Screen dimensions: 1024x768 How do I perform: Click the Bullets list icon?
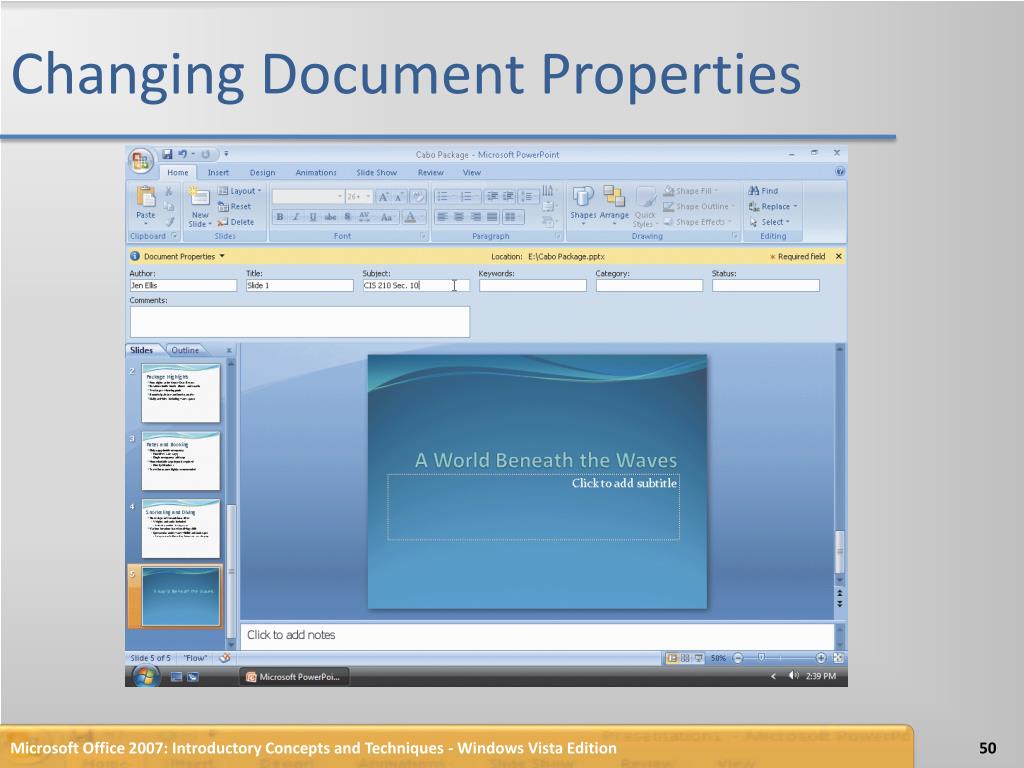coord(443,197)
